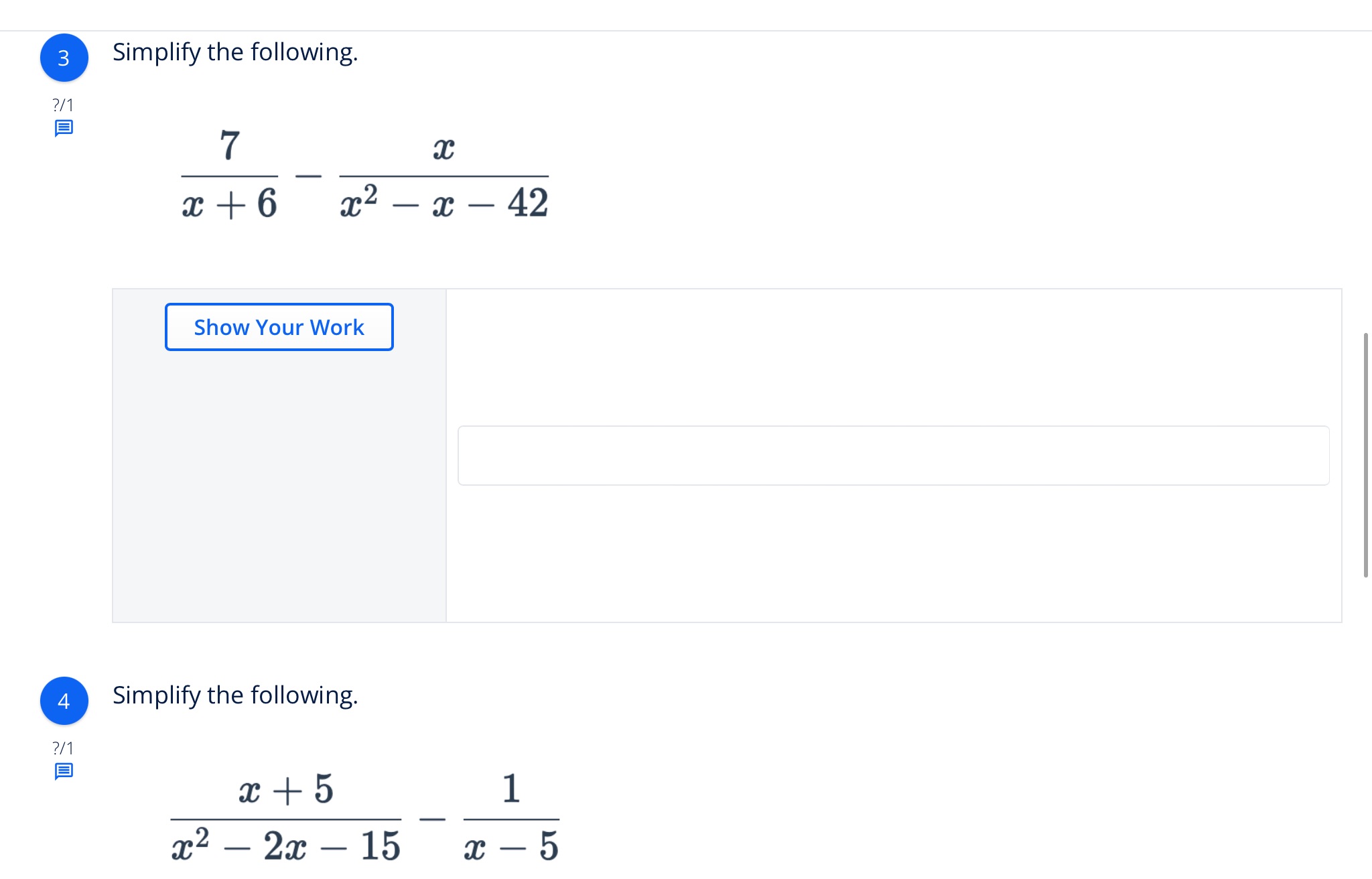Open the comment icon under question 4

coord(64,771)
